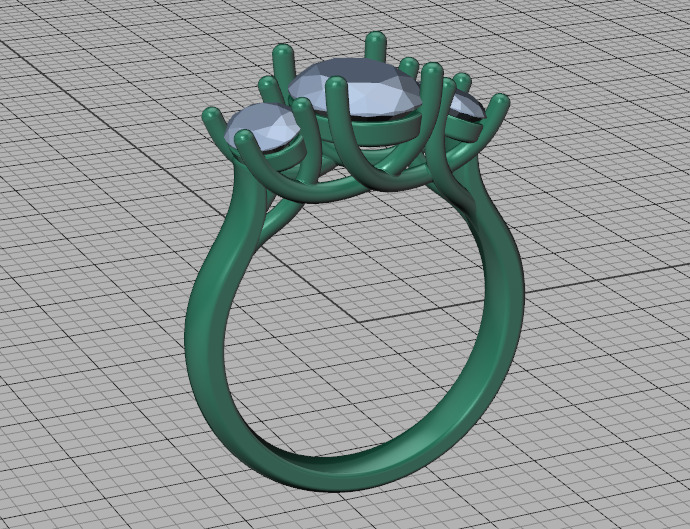690x529 pixels.
Task: Select the partly hidden right side gemstone
Action: click(x=466, y=106)
